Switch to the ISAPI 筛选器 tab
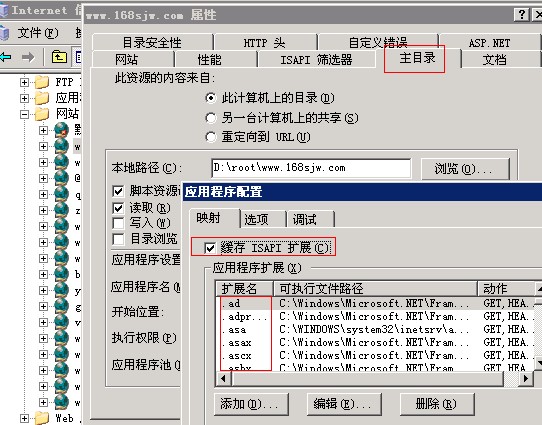 (x=316, y=59)
